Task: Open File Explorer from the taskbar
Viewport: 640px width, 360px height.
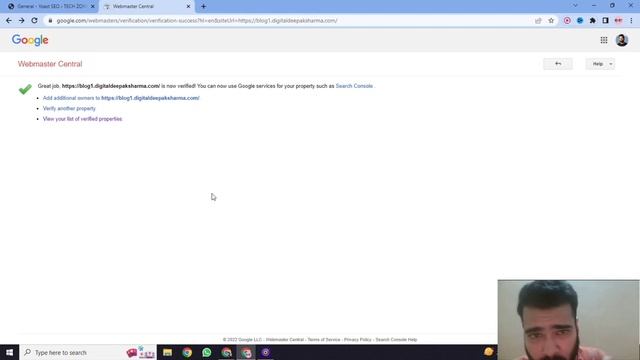Action: click(167, 352)
